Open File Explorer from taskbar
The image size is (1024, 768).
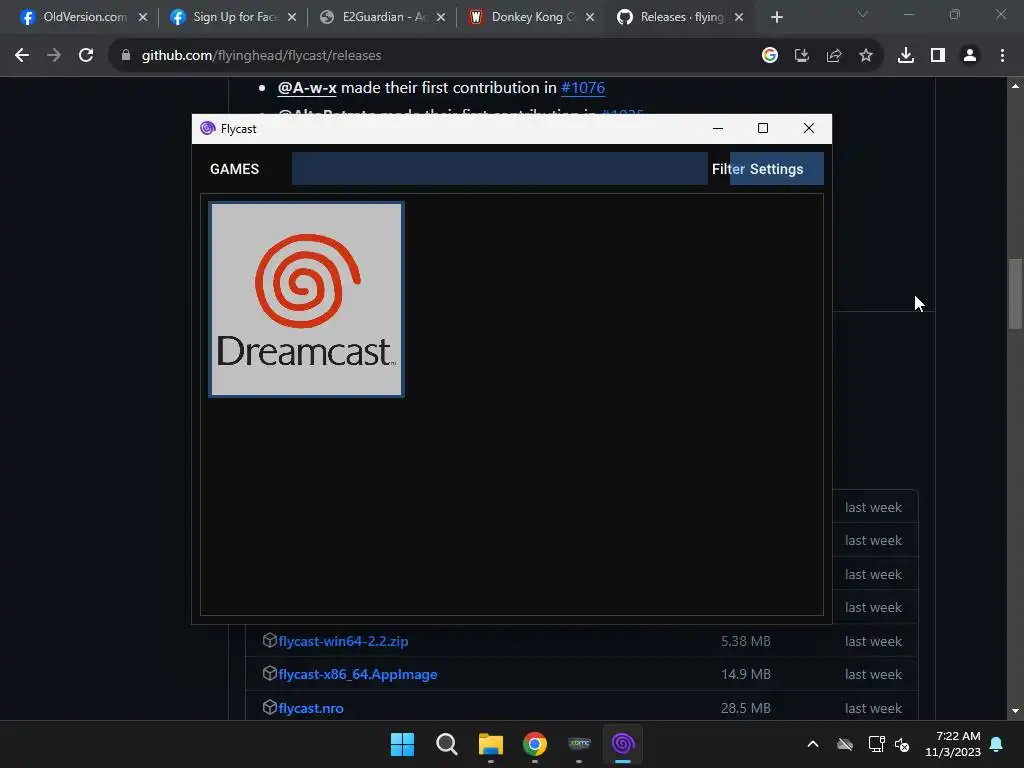point(490,744)
